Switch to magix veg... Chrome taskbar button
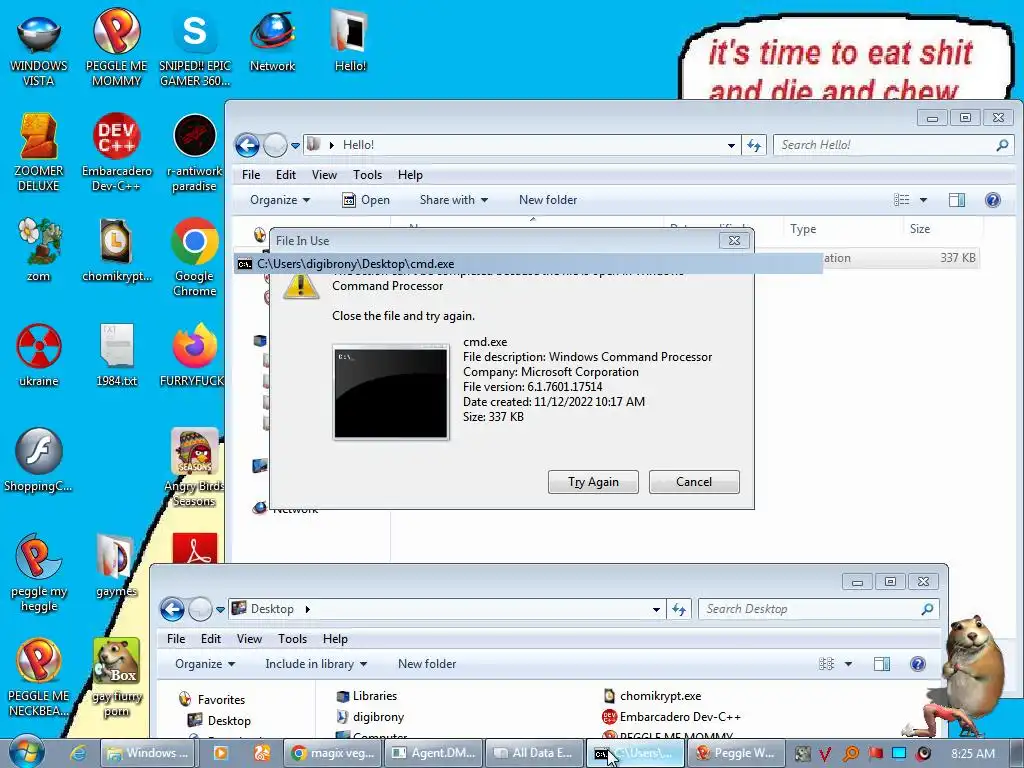 [x=334, y=753]
